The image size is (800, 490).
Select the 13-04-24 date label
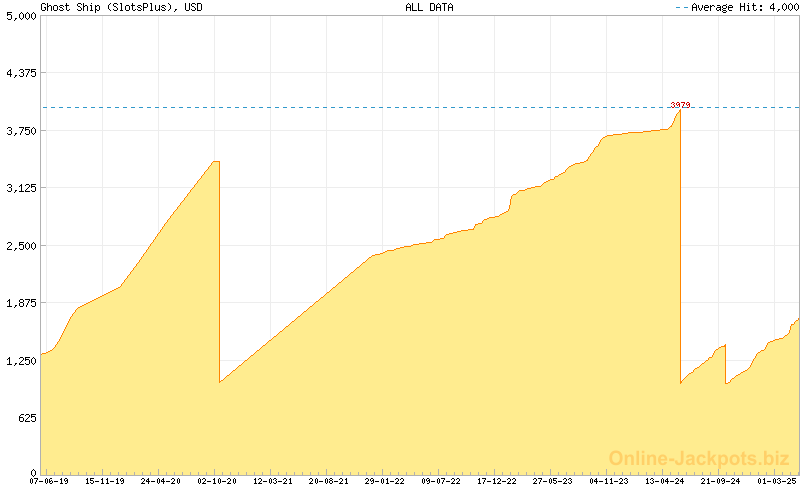pos(665,481)
